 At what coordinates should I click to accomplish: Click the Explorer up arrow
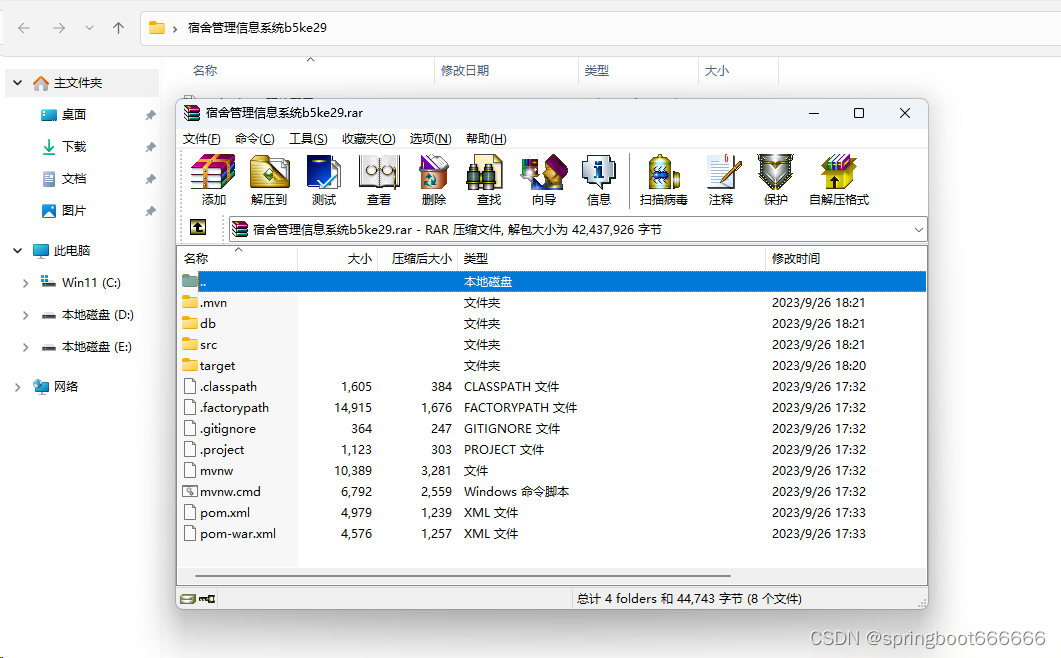pyautogui.click(x=118, y=28)
